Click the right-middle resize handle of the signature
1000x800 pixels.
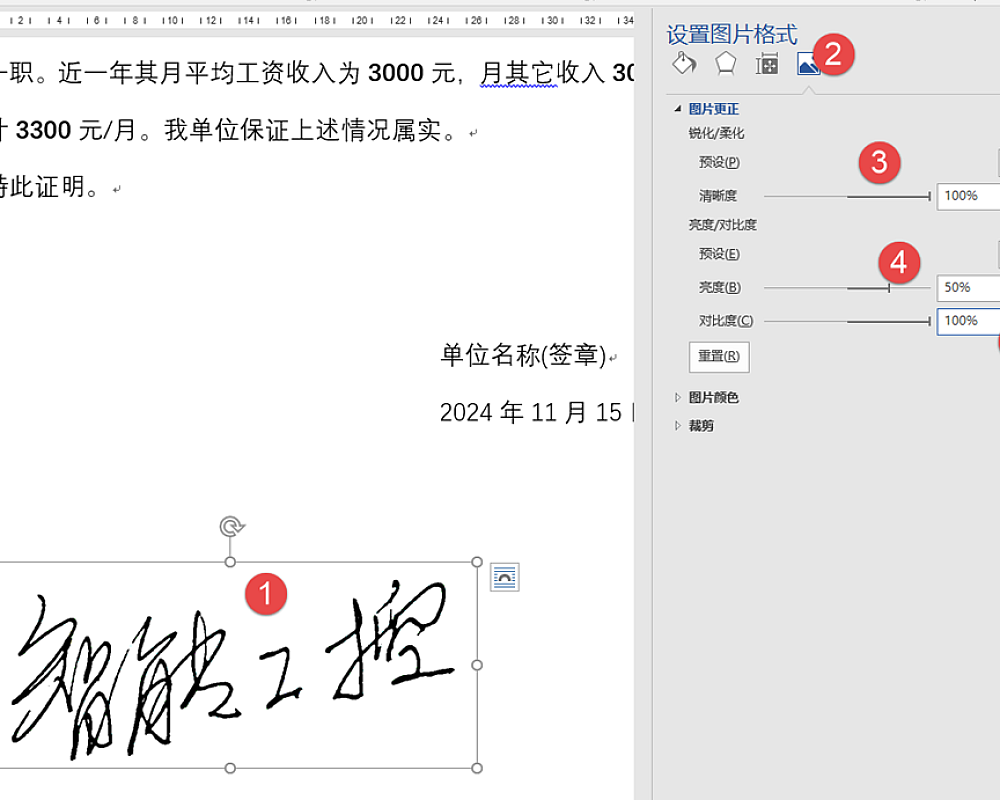click(x=477, y=665)
